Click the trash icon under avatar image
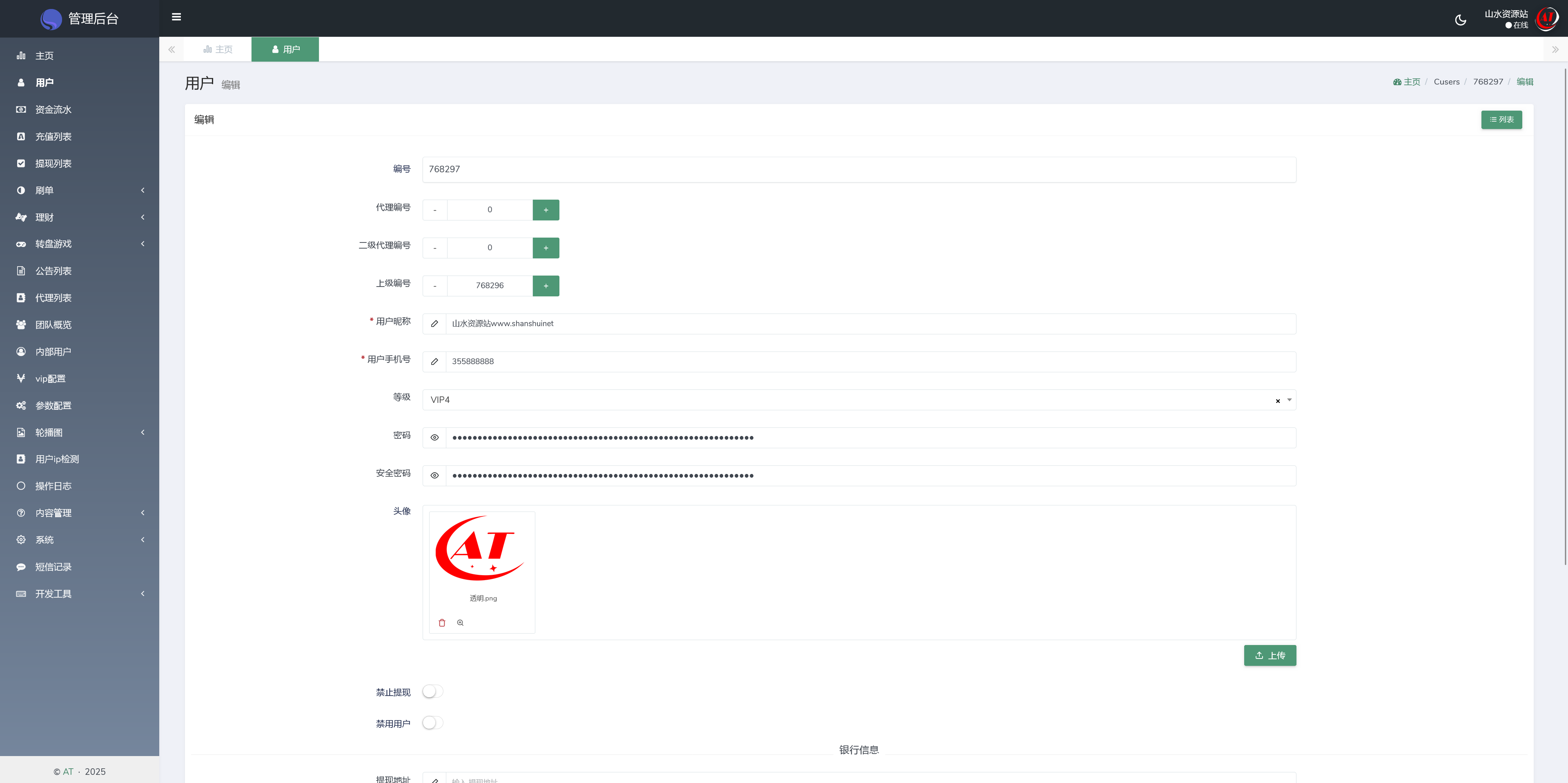1568x783 pixels. click(x=442, y=623)
